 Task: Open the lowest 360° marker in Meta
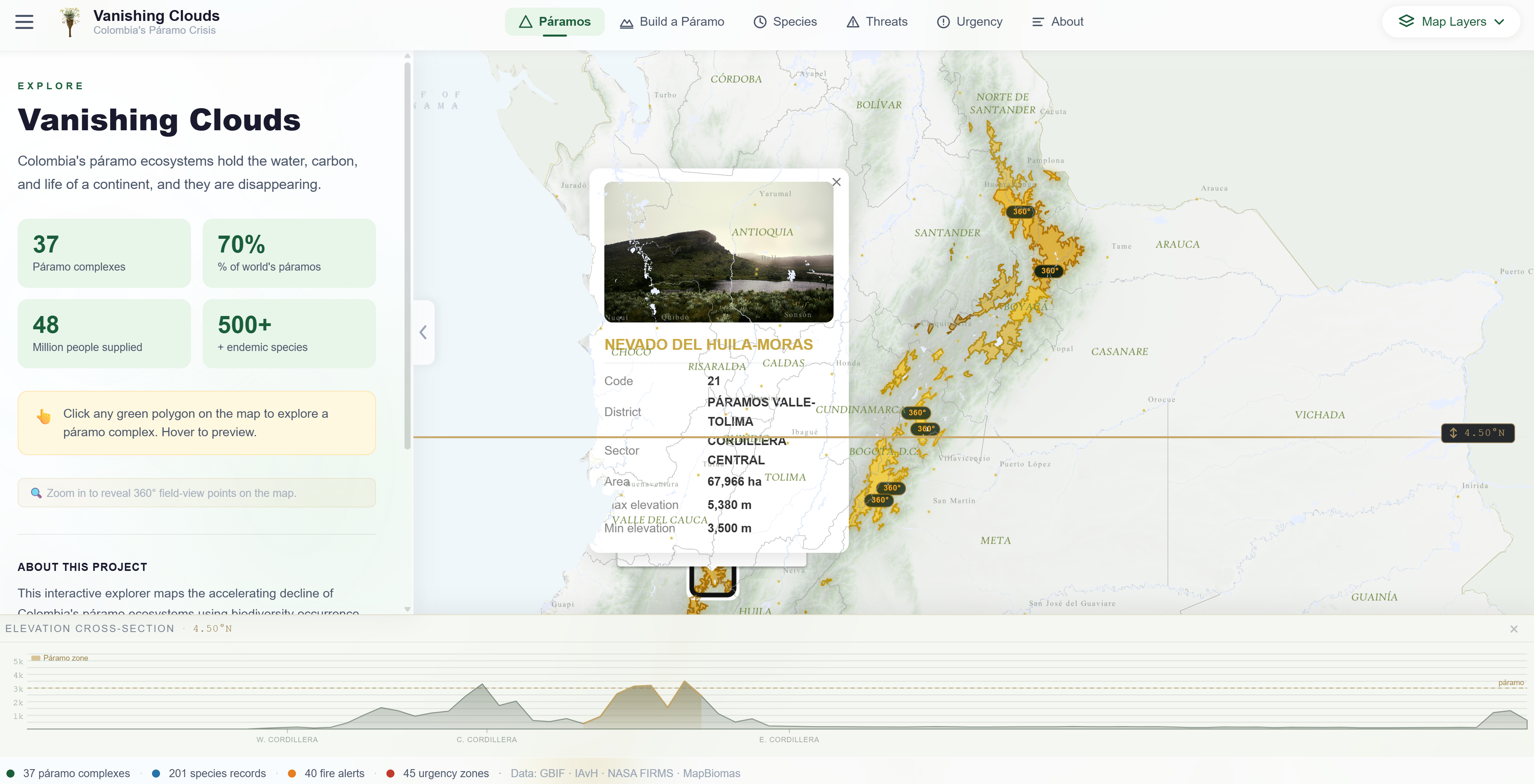click(879, 500)
